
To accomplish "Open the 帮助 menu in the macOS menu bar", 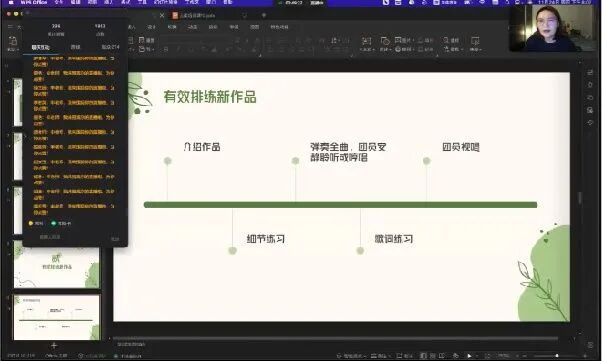I will (228, 2).
